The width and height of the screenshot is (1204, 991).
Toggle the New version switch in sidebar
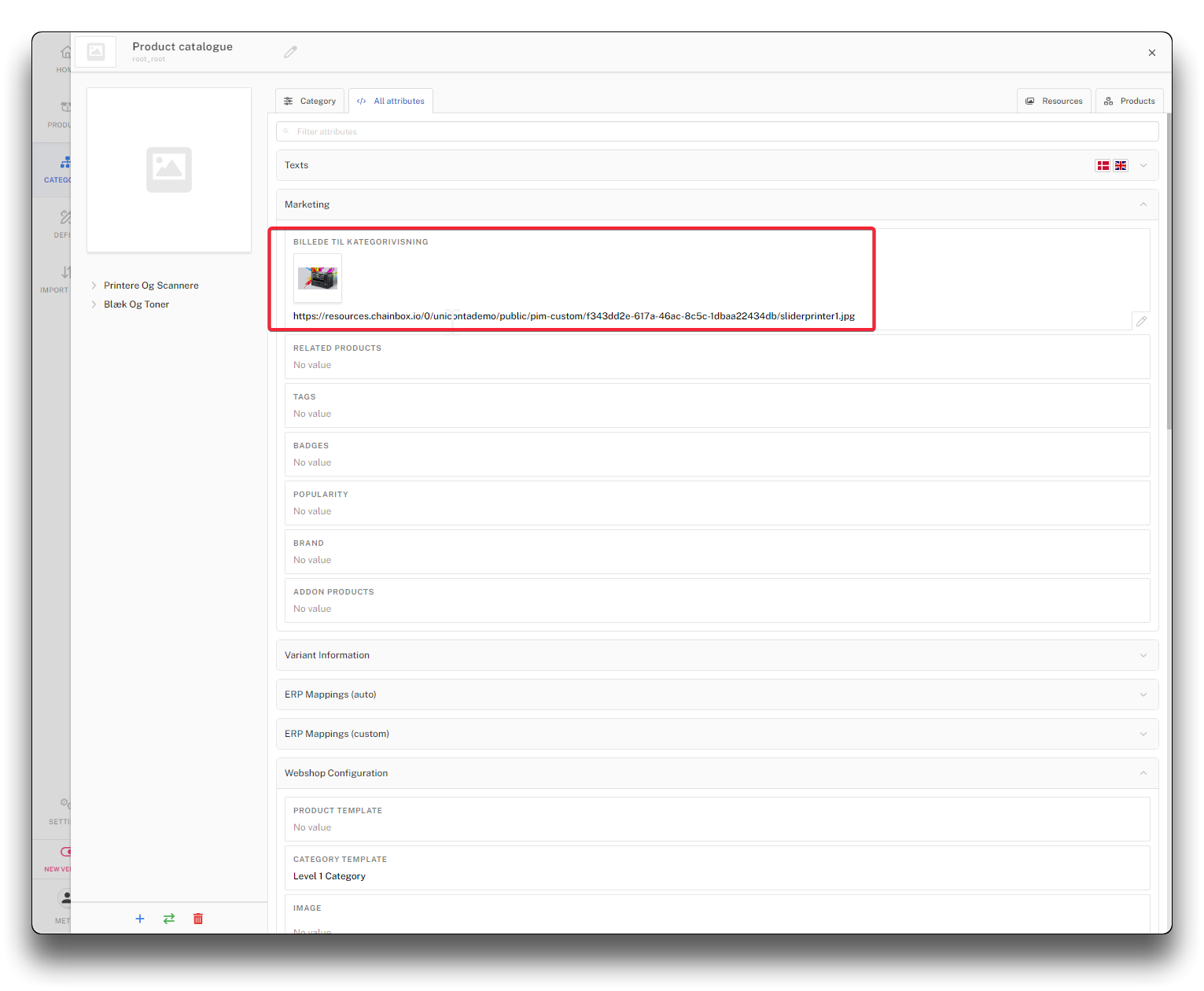[65, 852]
